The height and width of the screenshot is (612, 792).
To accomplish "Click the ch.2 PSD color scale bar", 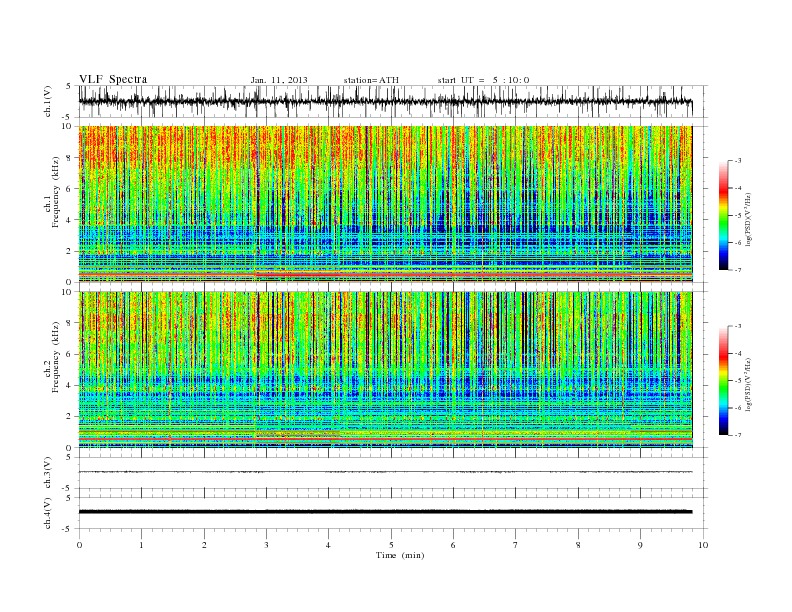I will point(723,380).
